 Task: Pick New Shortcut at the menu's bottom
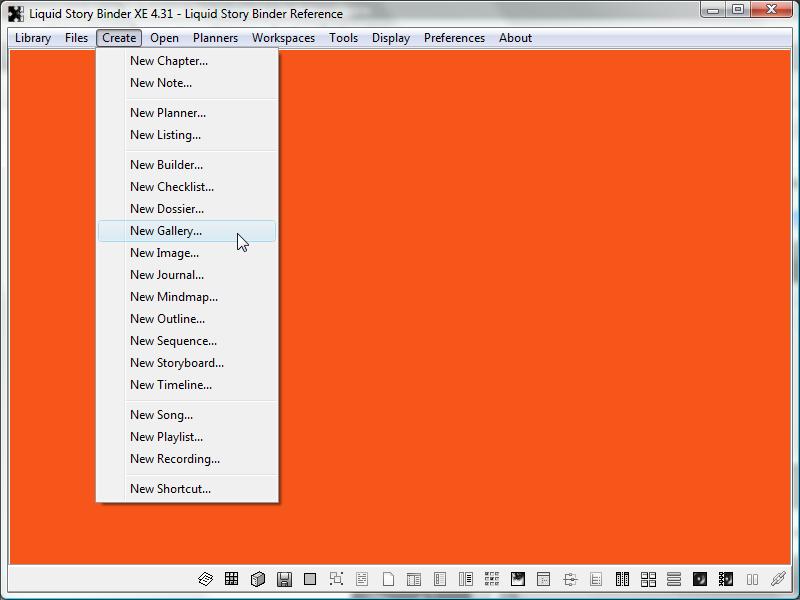(170, 489)
